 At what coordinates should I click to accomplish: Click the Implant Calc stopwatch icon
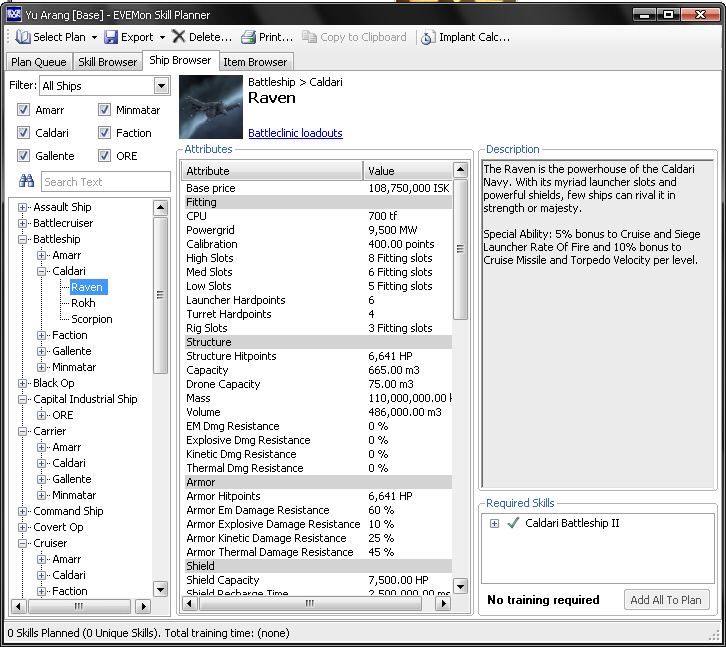tap(427, 38)
